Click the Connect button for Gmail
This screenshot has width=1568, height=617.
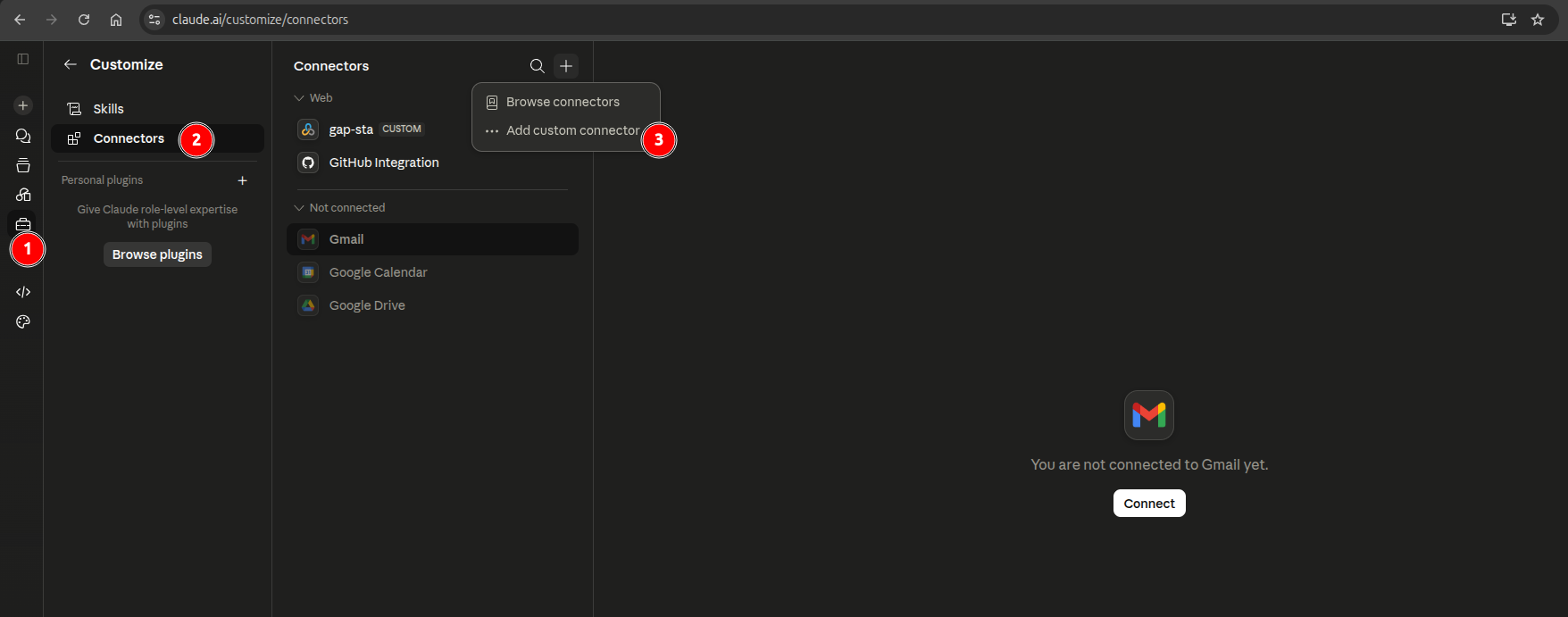coord(1149,504)
